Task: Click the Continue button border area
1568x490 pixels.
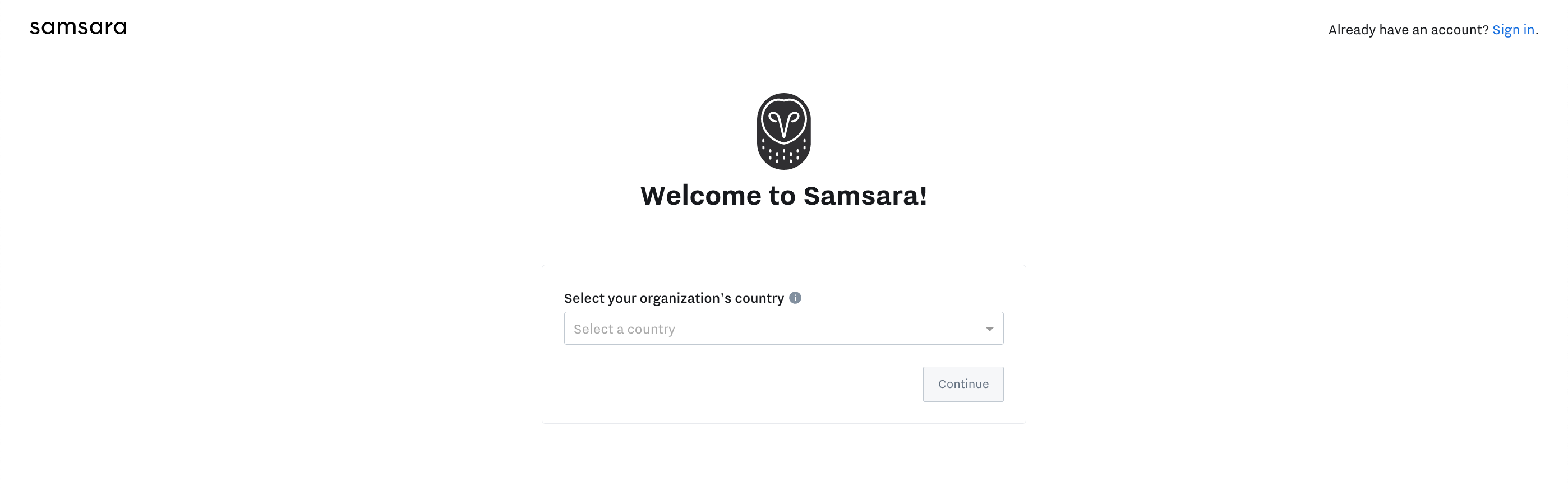Action: (963, 384)
